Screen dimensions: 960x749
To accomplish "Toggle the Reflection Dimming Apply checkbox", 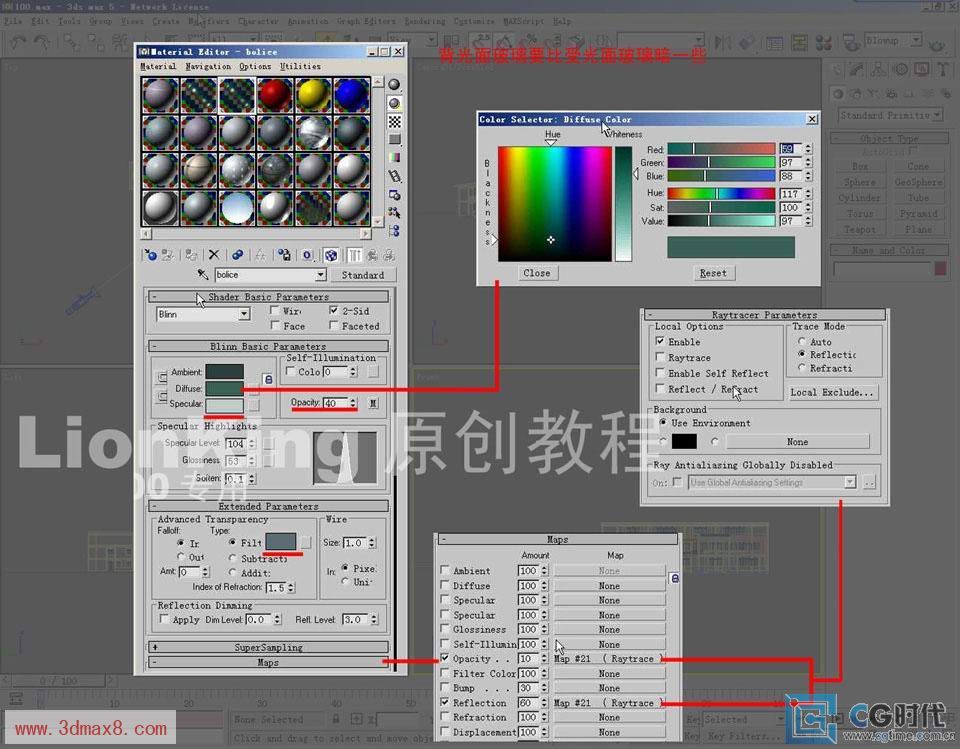I will point(164,619).
